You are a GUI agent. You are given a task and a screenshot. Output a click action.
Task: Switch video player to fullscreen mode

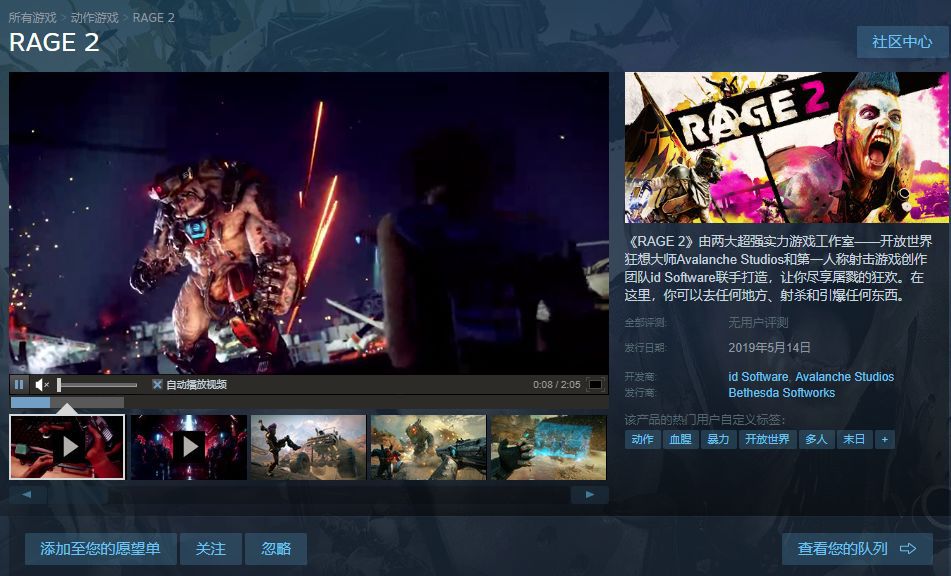pos(596,384)
